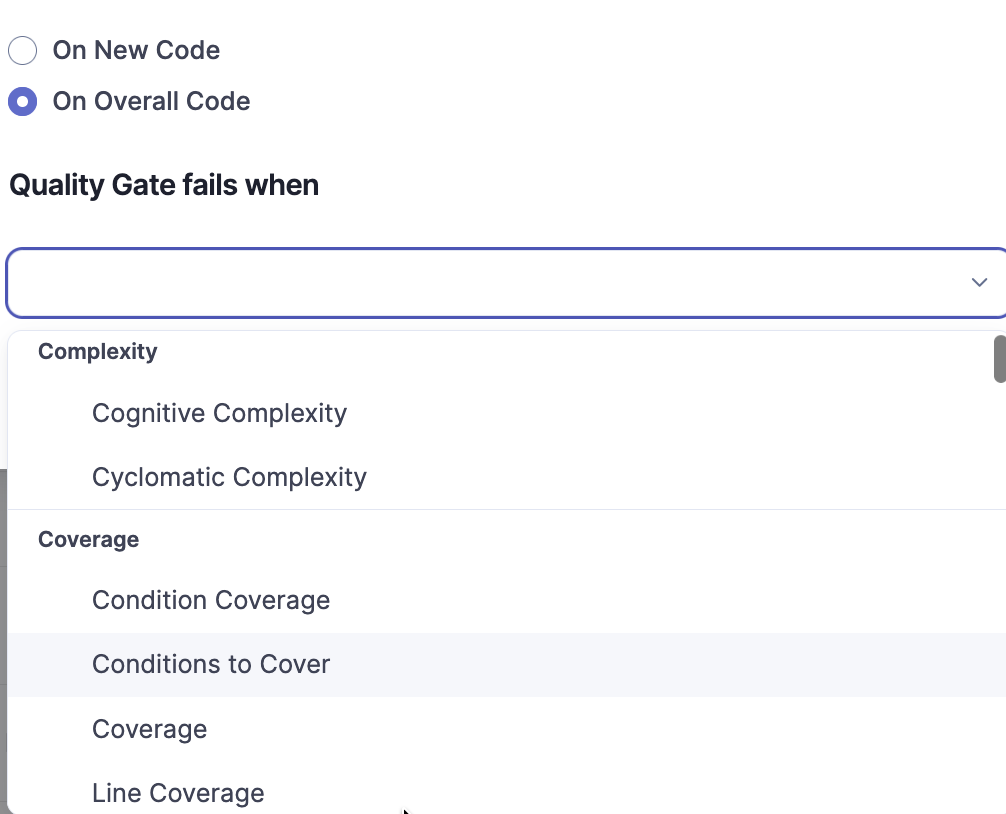The height and width of the screenshot is (814, 1006).
Task: Pick the highlighted Conditions to Cover option
Action: pyautogui.click(x=211, y=664)
